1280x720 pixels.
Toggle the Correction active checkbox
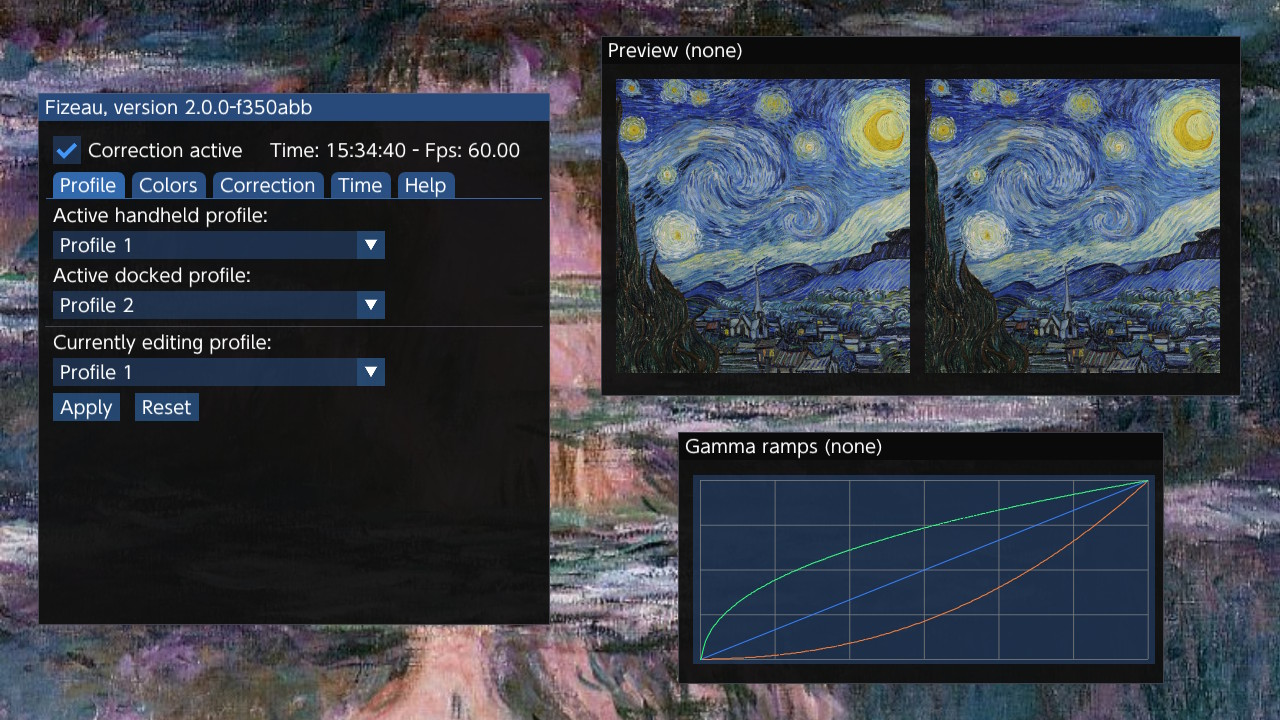coord(67,151)
